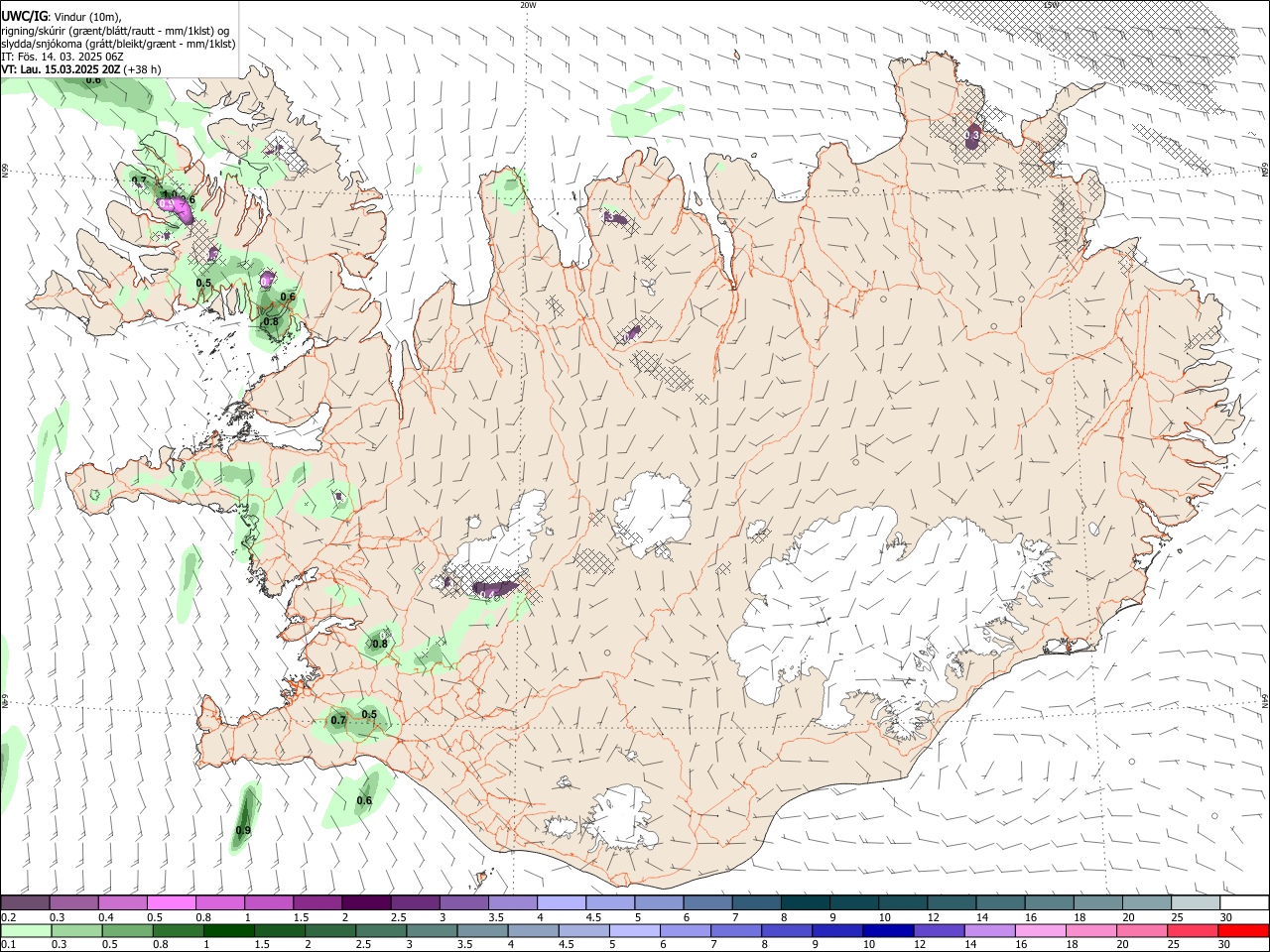Click the rain scale swatch labeled 0.5
1270x952 pixels.
127,930
